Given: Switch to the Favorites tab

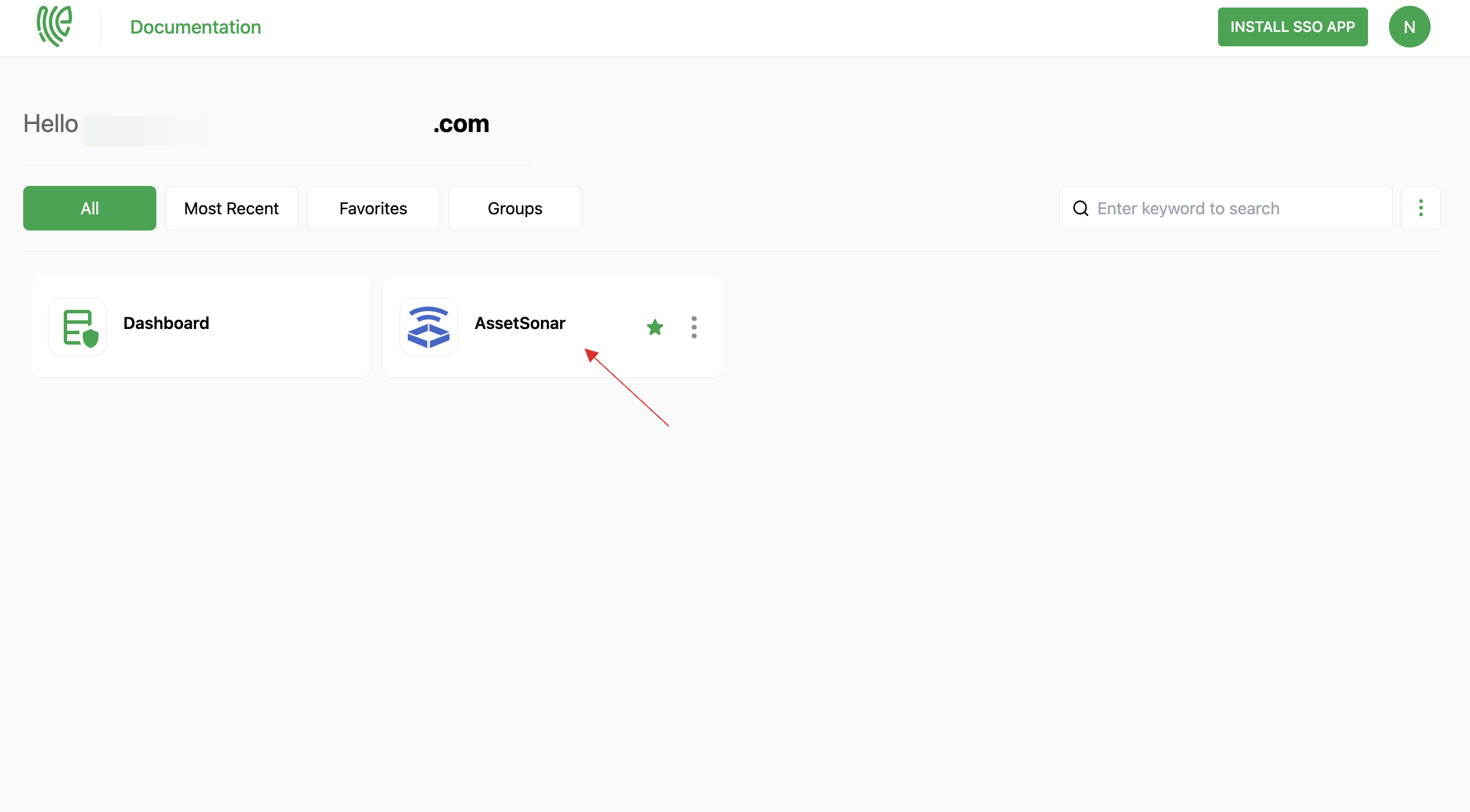Looking at the screenshot, I should click(373, 208).
